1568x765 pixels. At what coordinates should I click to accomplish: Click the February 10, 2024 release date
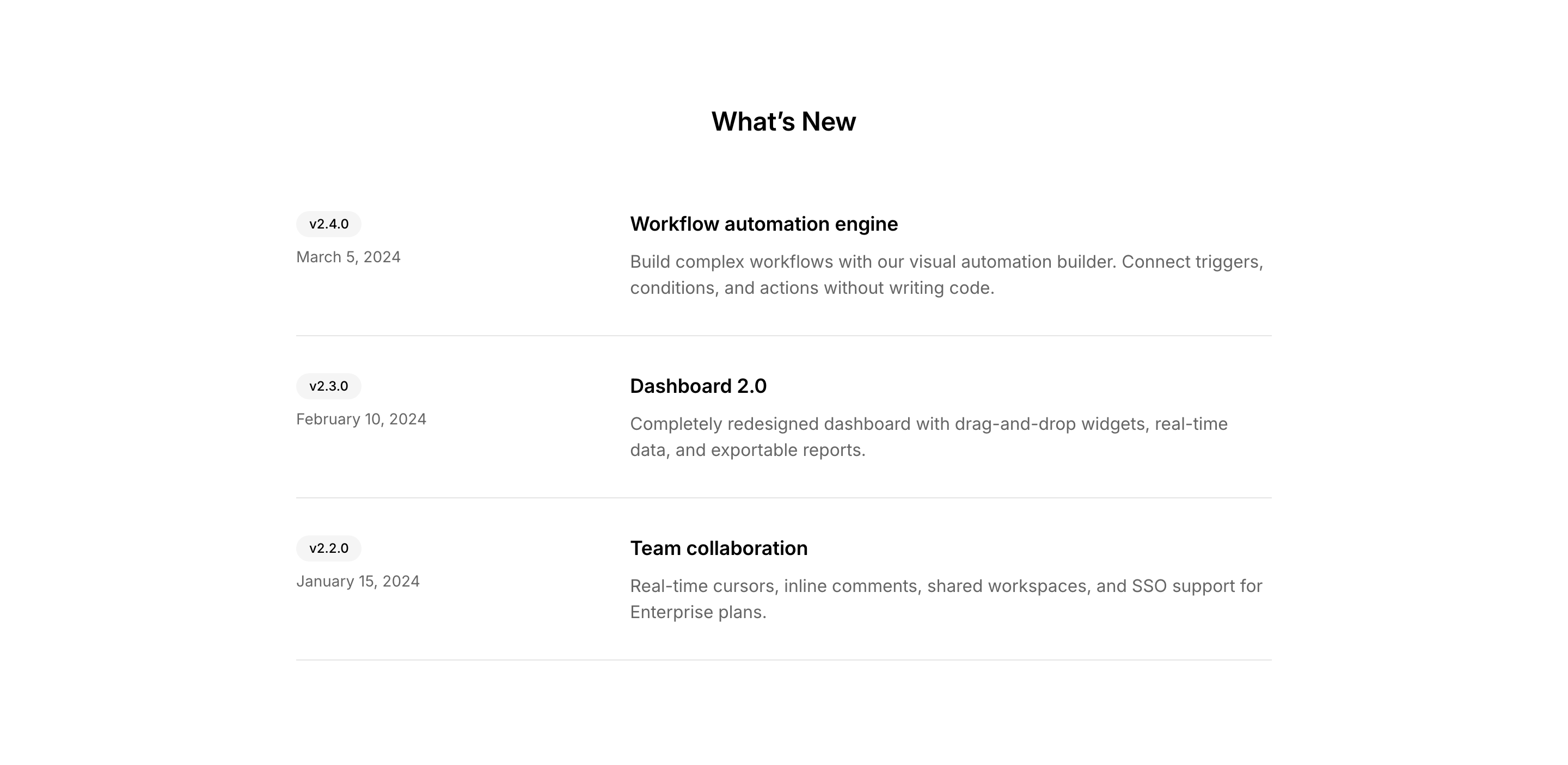coord(361,419)
